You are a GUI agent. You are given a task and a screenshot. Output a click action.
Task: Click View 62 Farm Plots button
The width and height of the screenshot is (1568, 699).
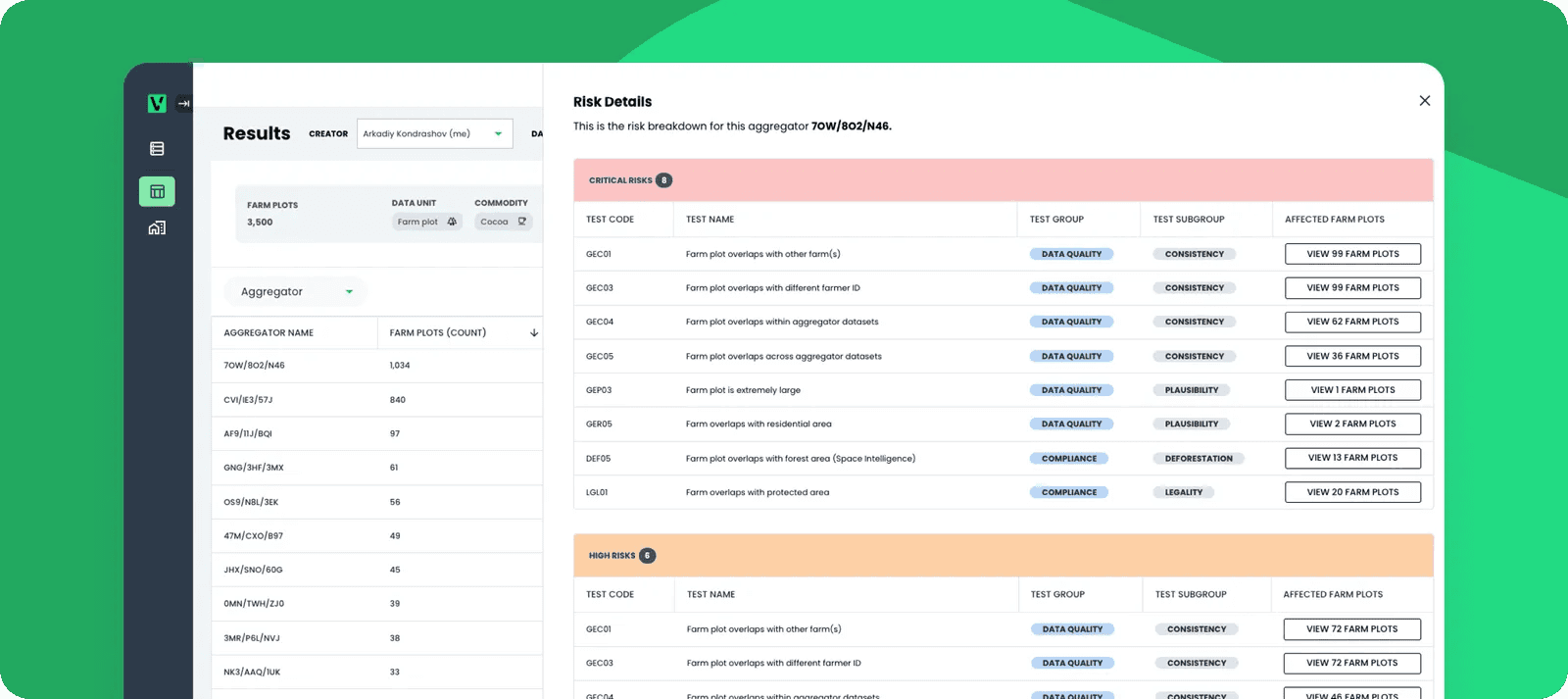point(1352,322)
